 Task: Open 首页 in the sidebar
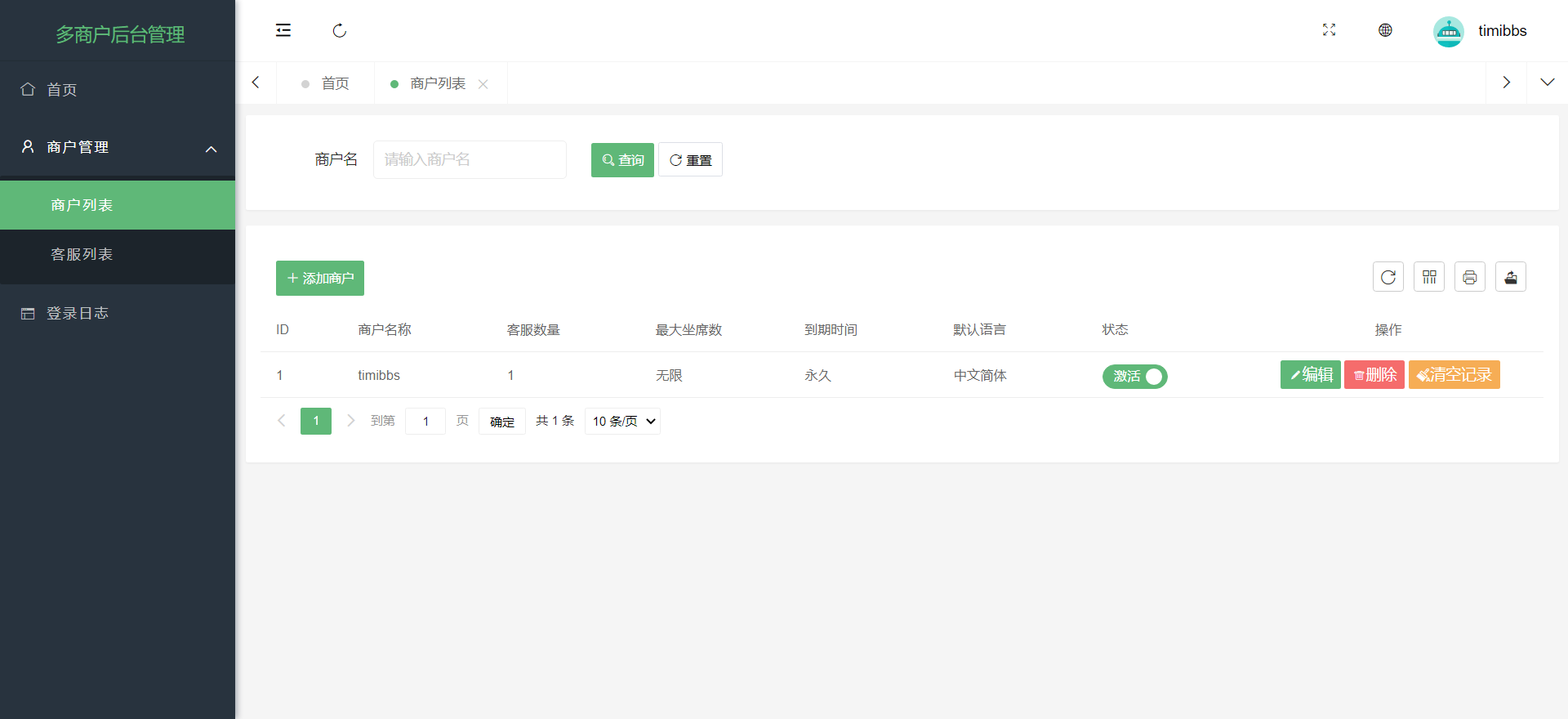118,90
